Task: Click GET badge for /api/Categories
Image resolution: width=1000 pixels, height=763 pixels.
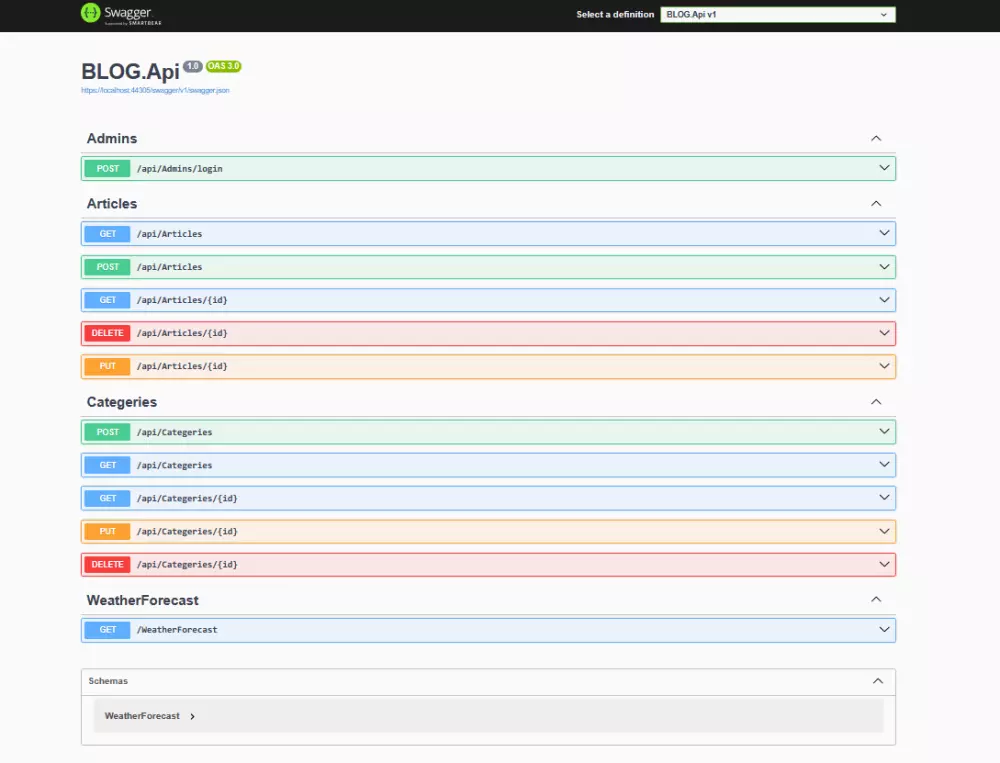Action: coord(108,465)
